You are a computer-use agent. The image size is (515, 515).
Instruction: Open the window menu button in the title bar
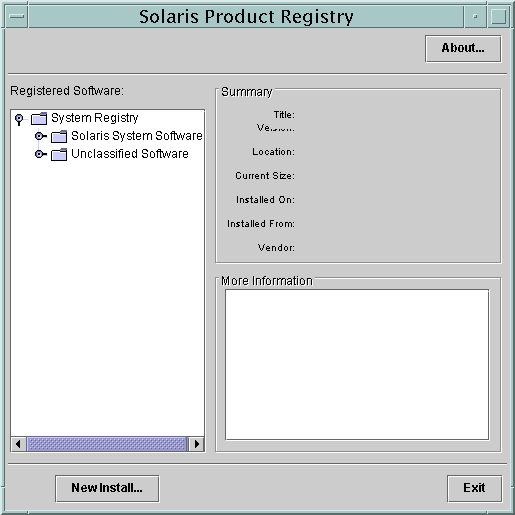16,16
